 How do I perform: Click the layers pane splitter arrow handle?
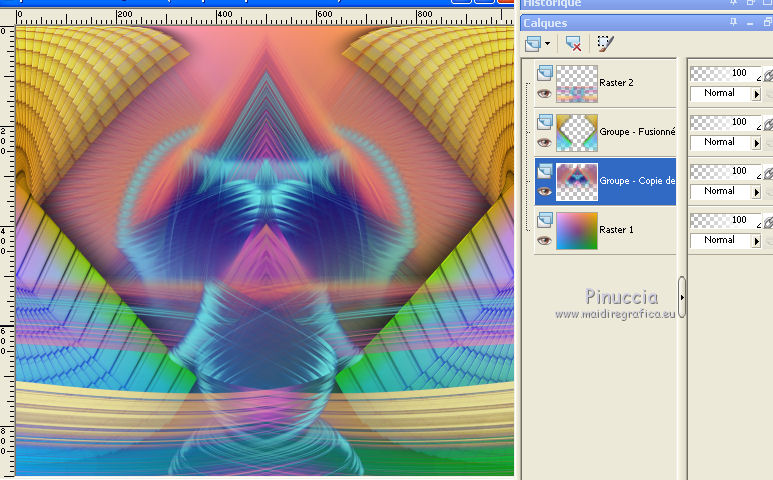pos(682,297)
